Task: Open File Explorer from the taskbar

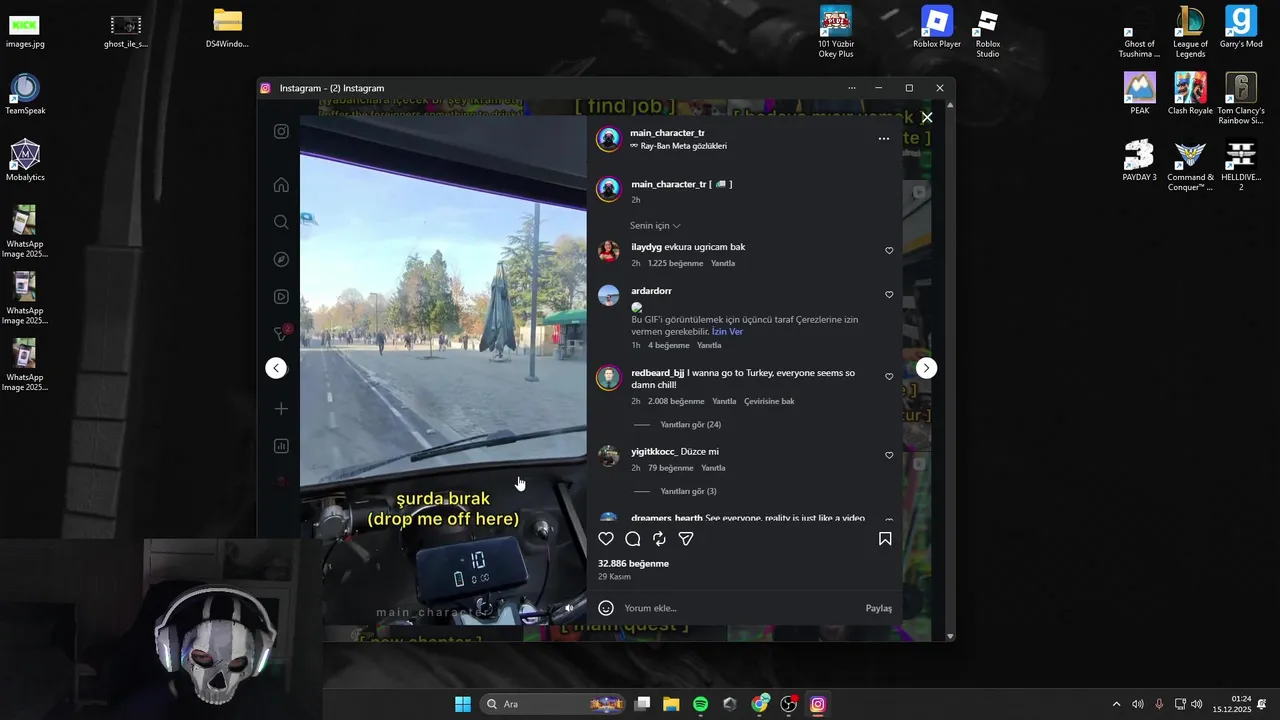Action: click(x=671, y=704)
